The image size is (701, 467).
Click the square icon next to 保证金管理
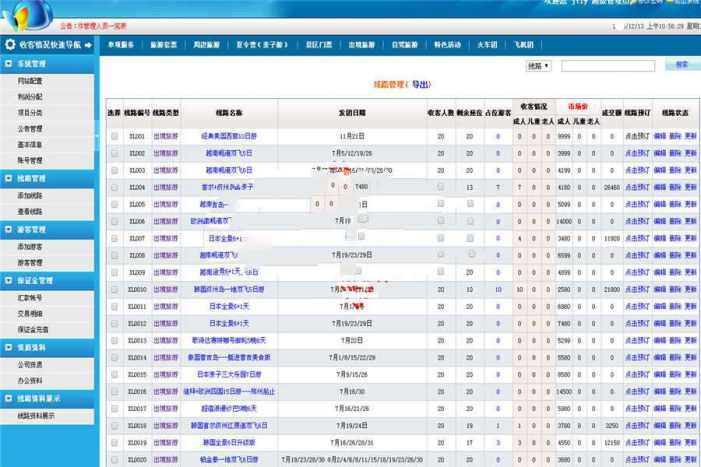click(9, 282)
